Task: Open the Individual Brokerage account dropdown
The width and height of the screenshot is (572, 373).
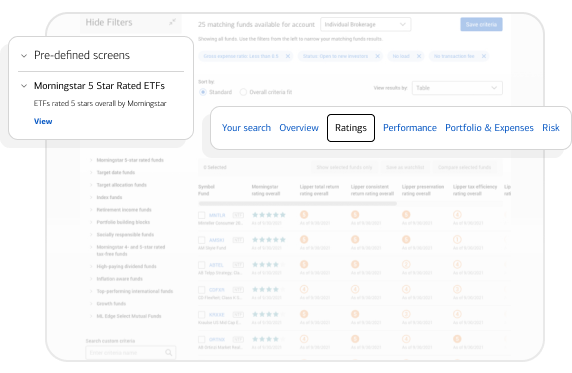Action: click(x=366, y=24)
